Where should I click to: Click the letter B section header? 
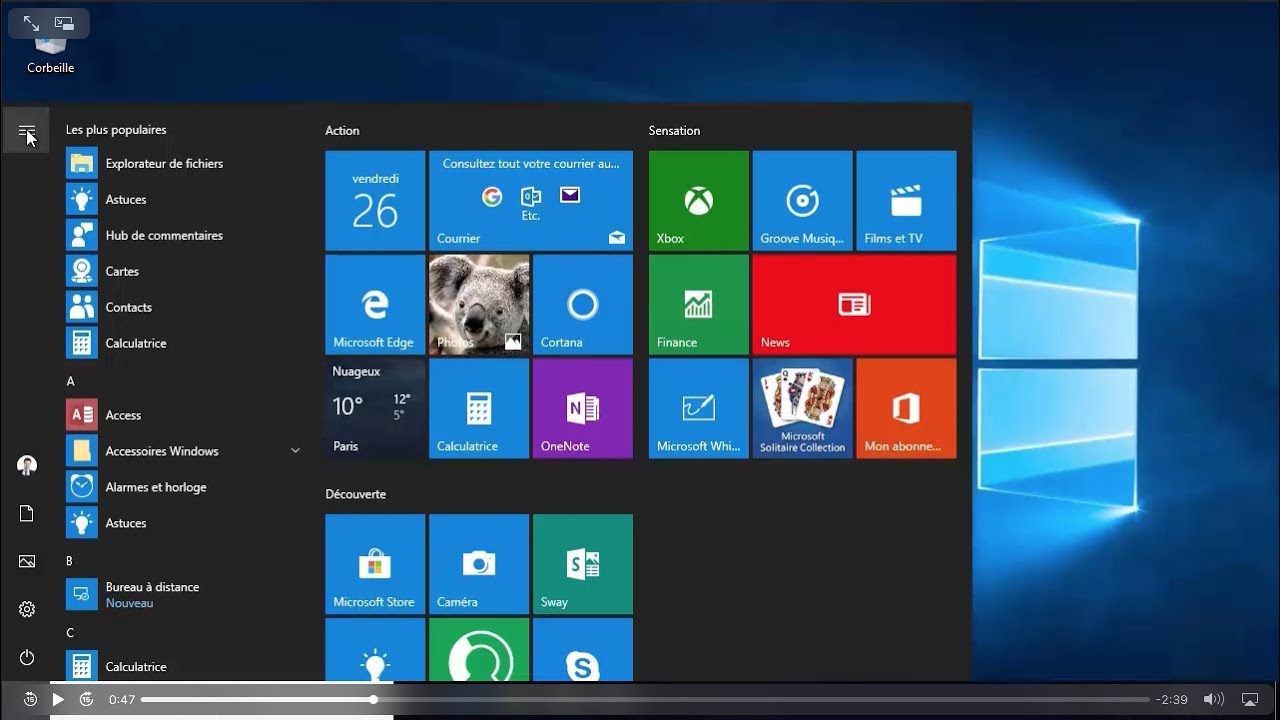[x=70, y=561]
